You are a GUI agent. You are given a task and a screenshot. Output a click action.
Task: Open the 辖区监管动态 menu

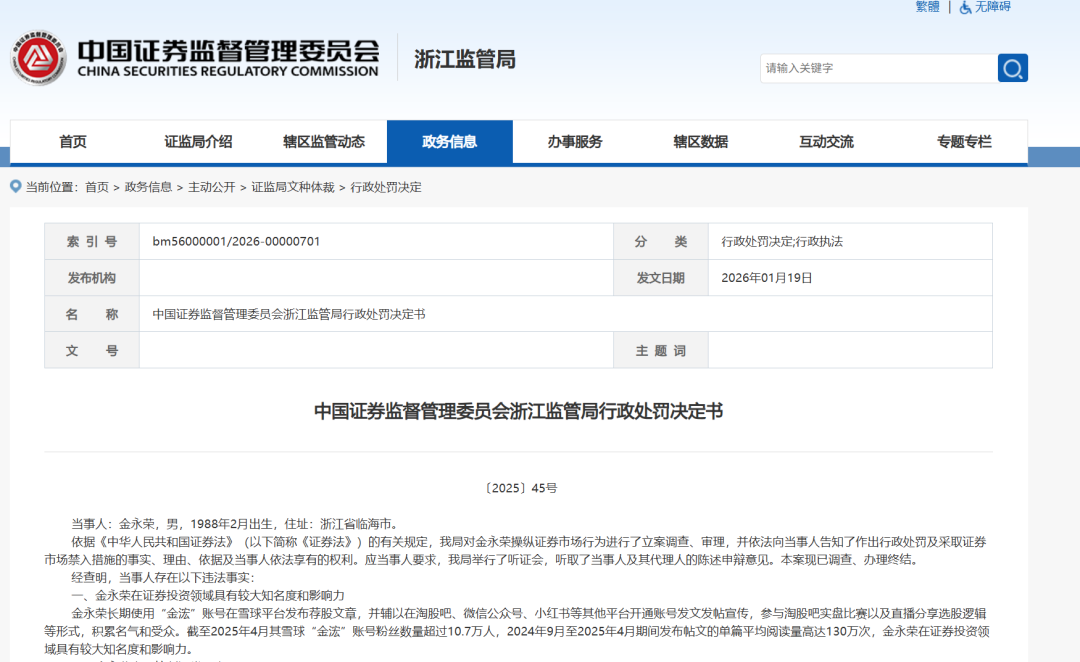pyautogui.click(x=326, y=141)
